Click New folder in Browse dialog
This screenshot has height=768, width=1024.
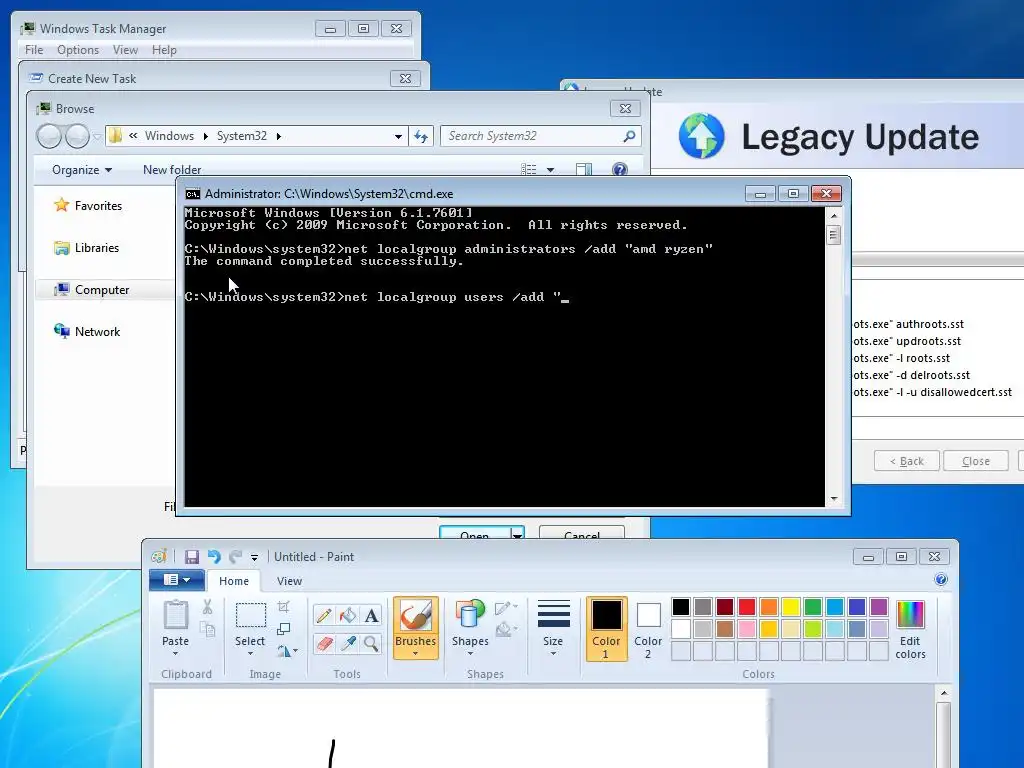pos(172,170)
